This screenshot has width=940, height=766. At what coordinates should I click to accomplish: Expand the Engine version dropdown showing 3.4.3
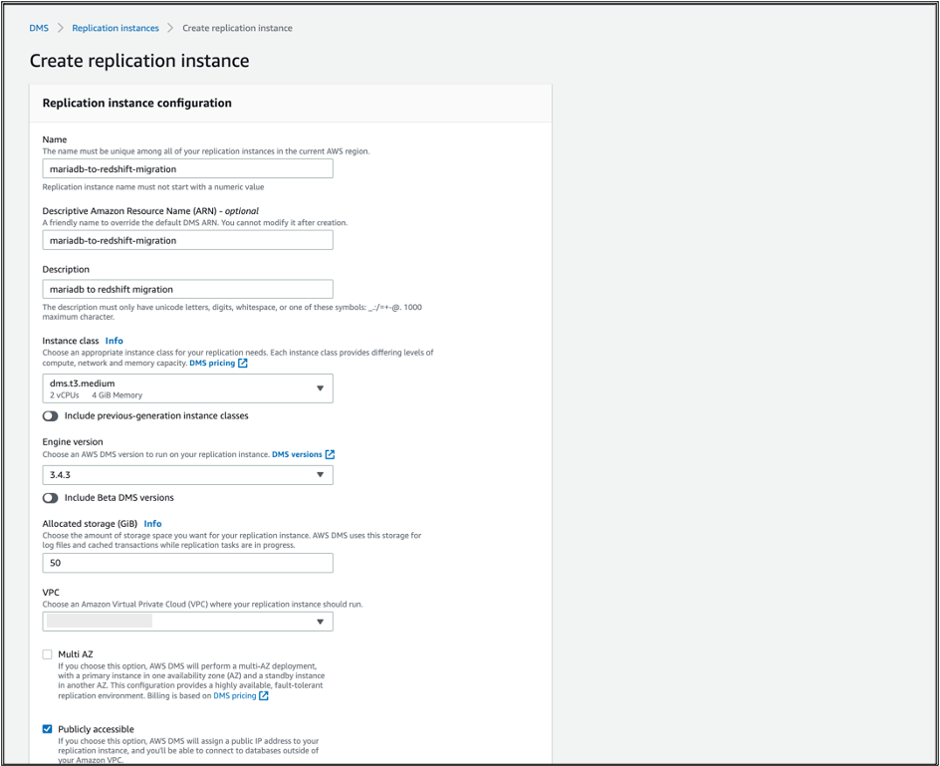(188, 474)
